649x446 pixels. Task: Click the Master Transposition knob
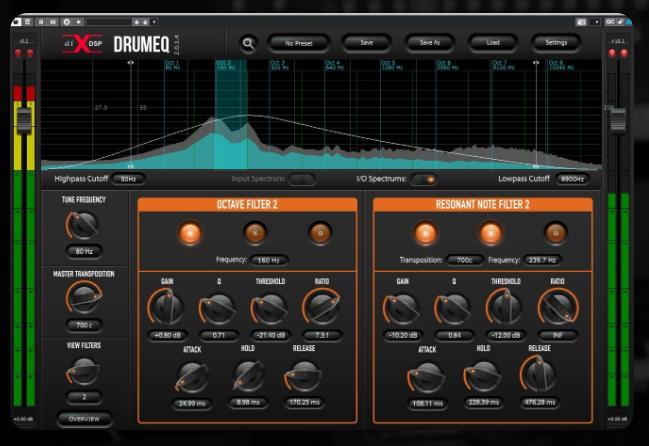(84, 297)
